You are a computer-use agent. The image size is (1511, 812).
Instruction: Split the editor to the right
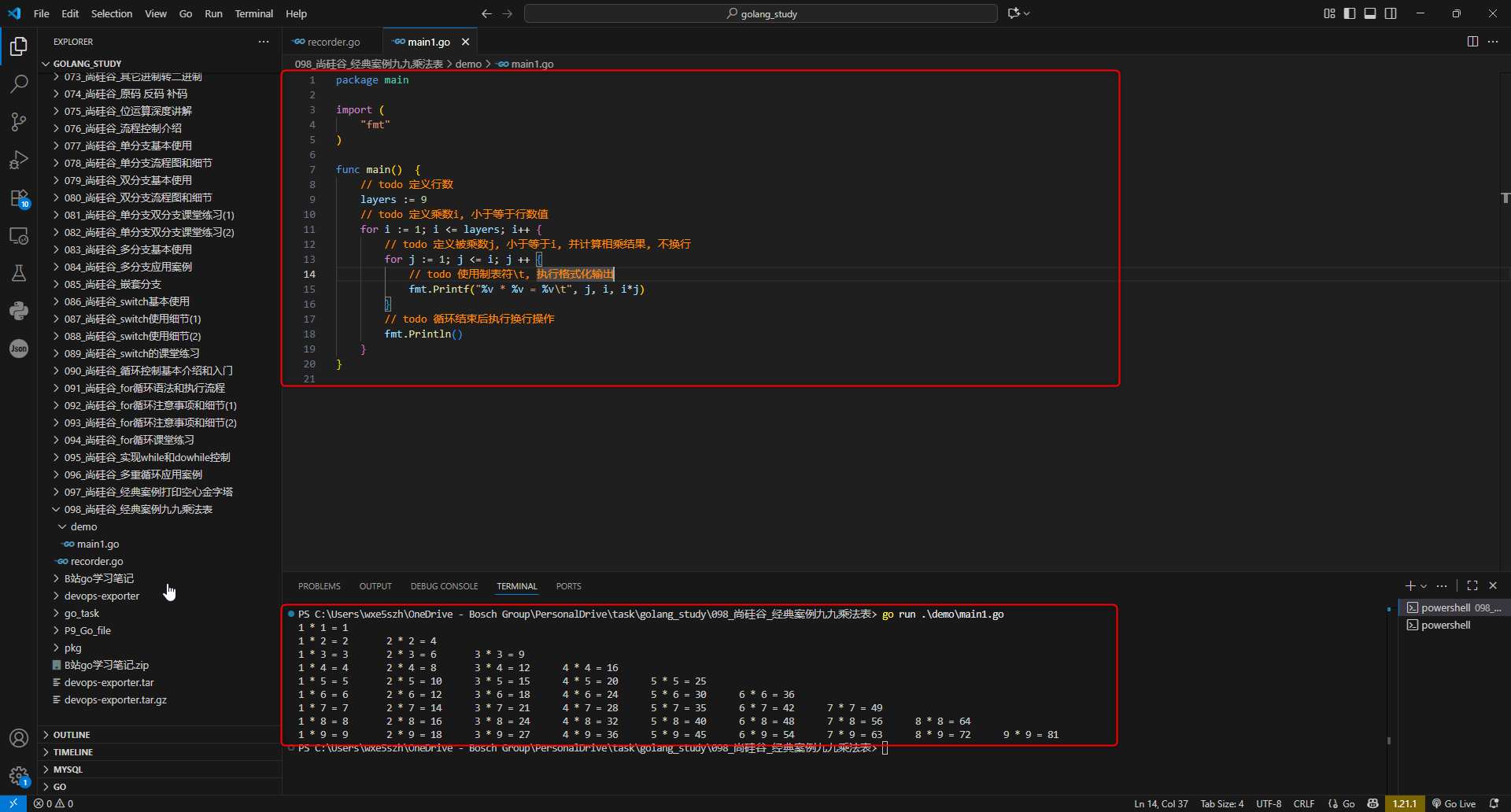point(1472,42)
